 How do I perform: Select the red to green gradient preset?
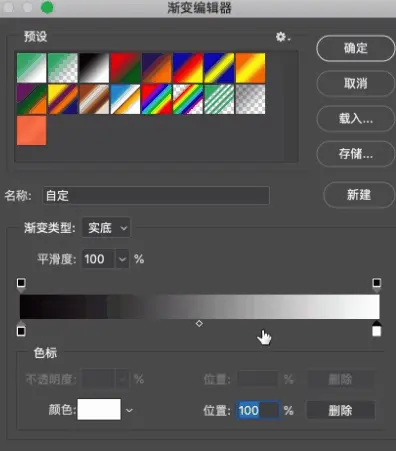point(125,68)
